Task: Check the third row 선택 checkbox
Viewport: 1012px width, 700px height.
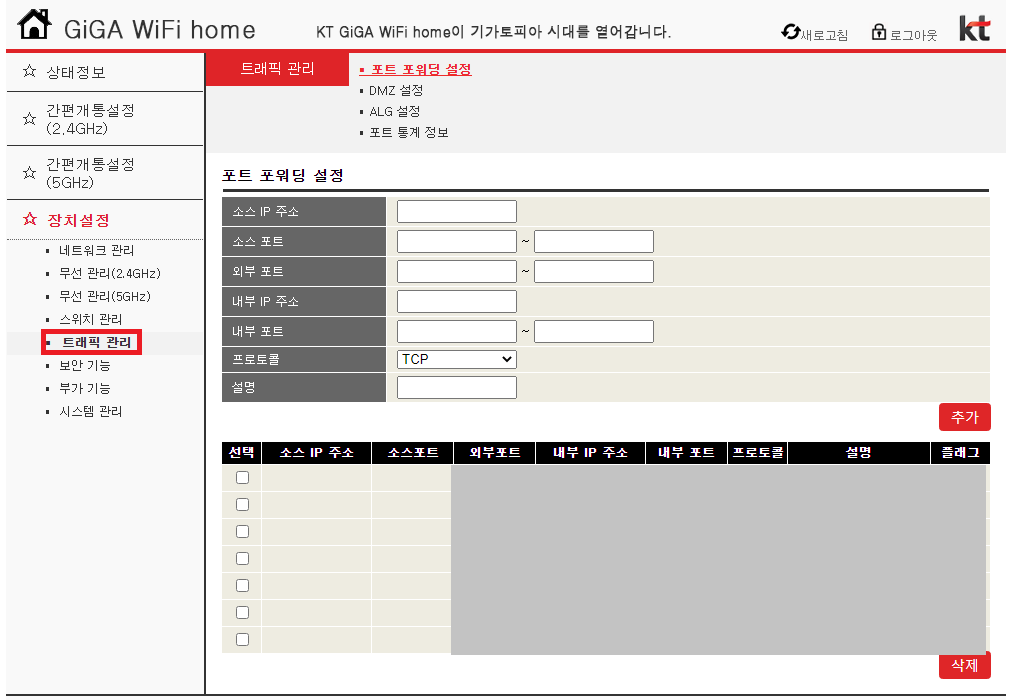Action: [x=243, y=532]
